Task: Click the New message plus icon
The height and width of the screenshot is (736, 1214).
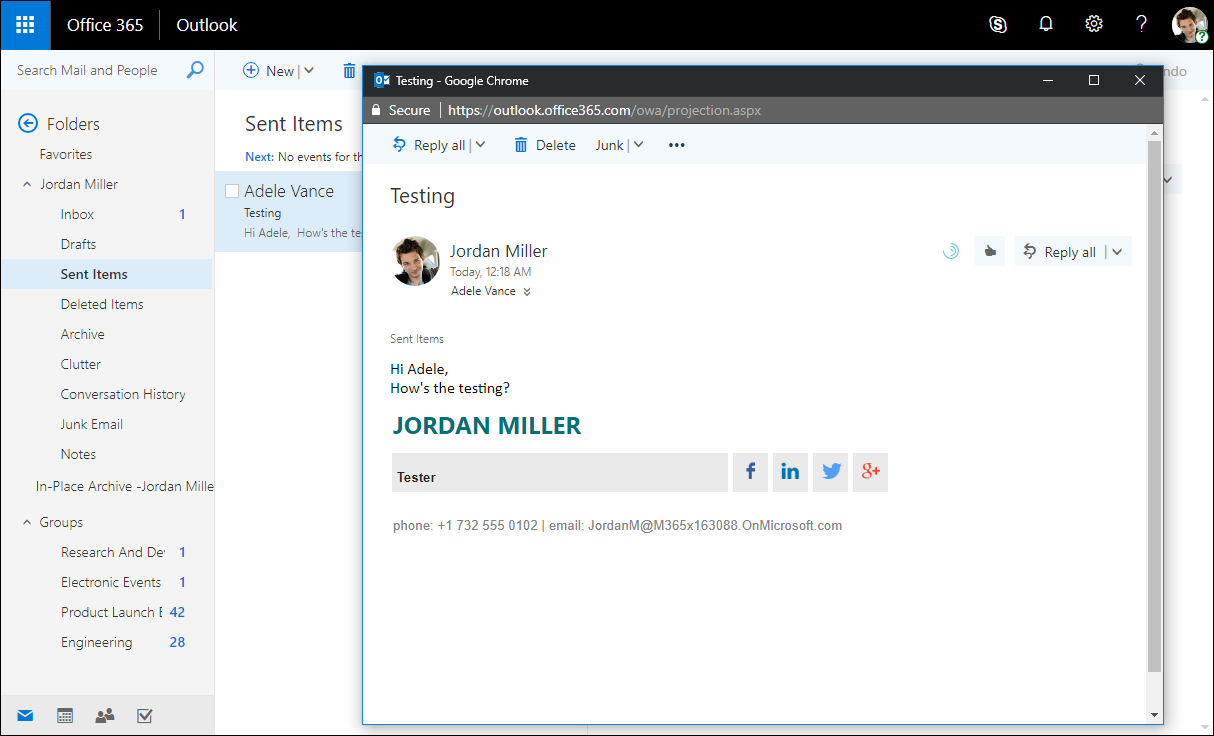Action: (251, 71)
